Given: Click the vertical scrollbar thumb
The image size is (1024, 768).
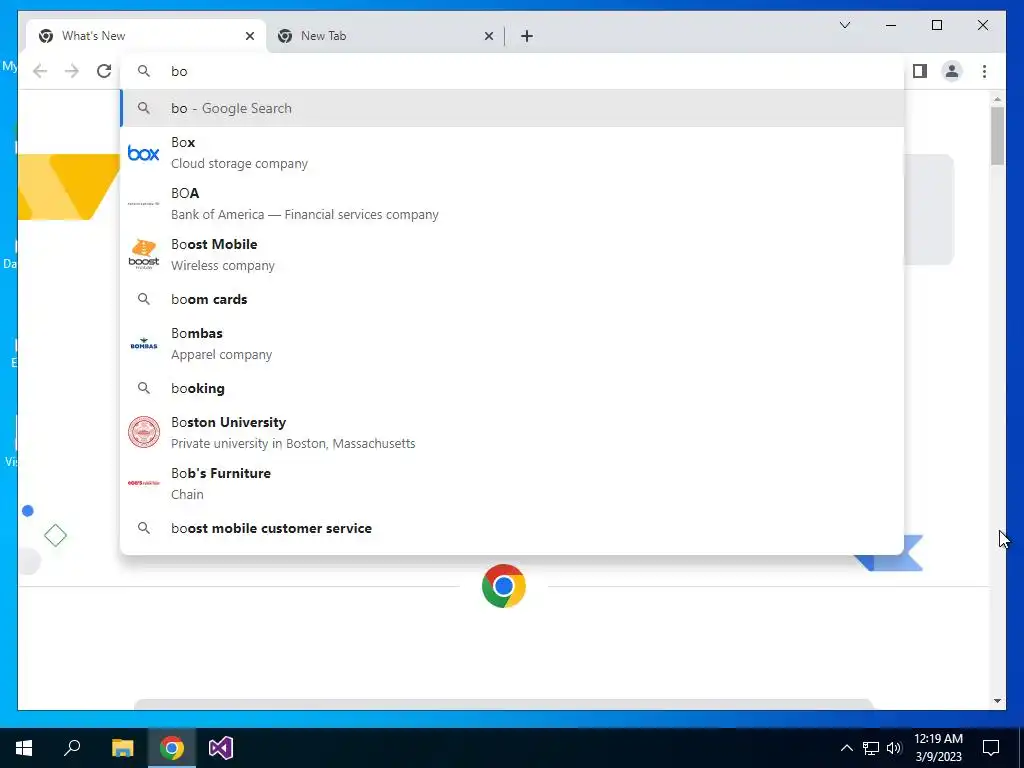Looking at the screenshot, I should 997,135.
